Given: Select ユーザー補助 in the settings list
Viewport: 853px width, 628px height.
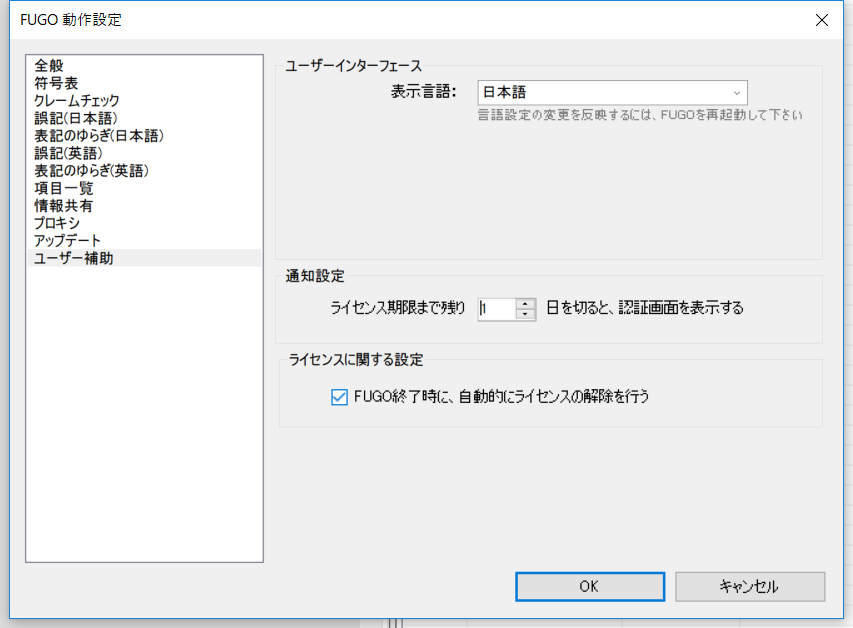Looking at the screenshot, I should coord(144,258).
